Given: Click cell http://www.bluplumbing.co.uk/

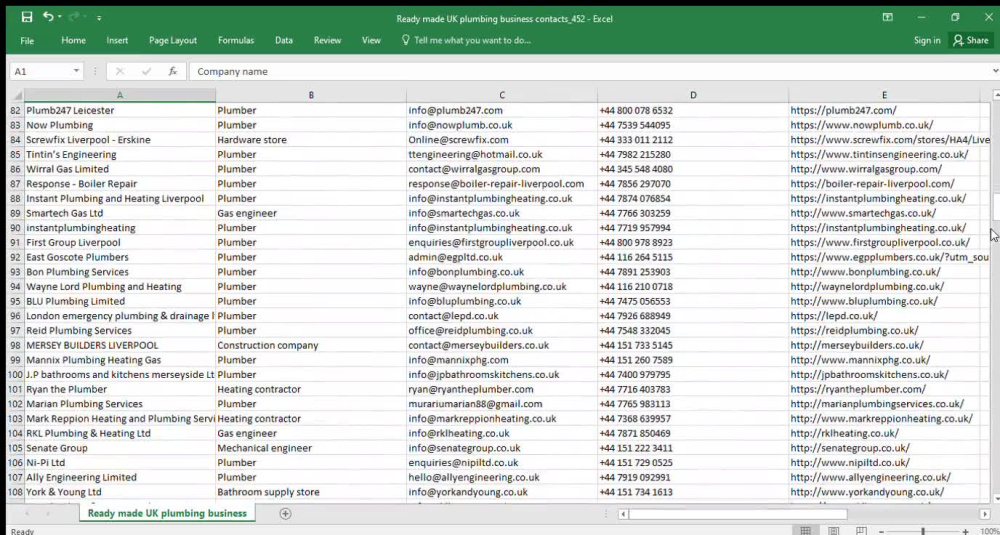Looking at the screenshot, I should (x=885, y=301).
